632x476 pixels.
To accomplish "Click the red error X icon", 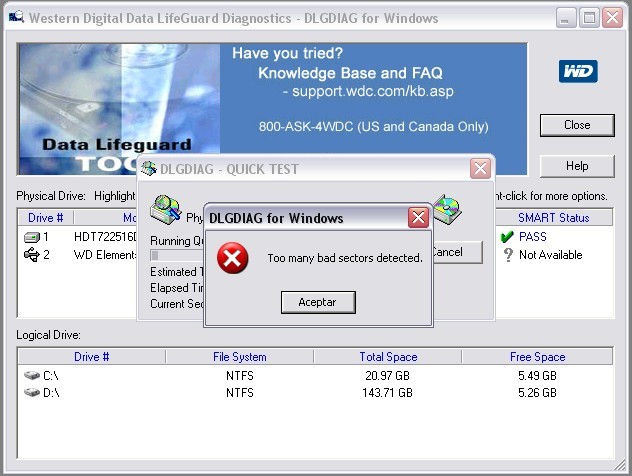I will tap(233, 258).
